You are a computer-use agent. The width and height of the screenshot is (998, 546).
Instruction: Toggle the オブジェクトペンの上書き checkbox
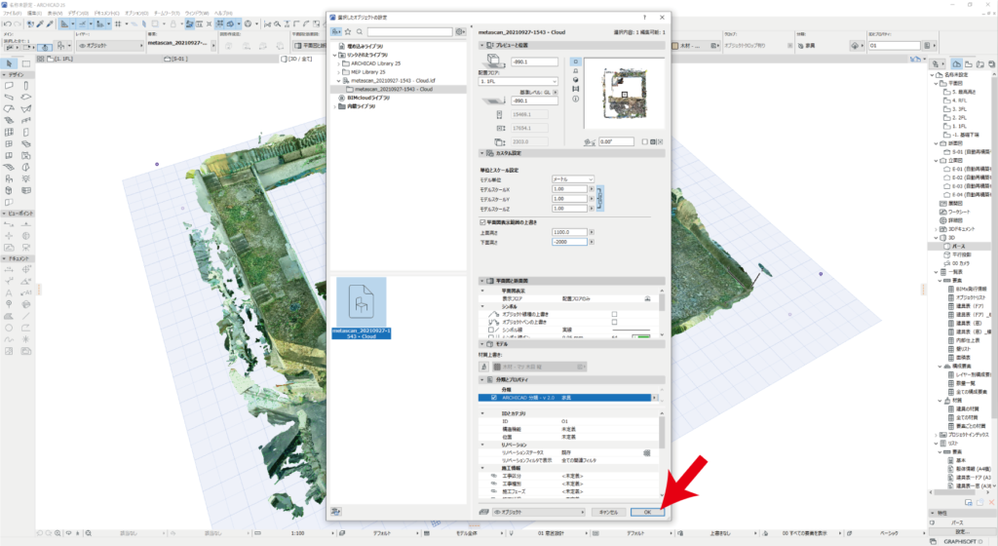pyautogui.click(x=614, y=322)
